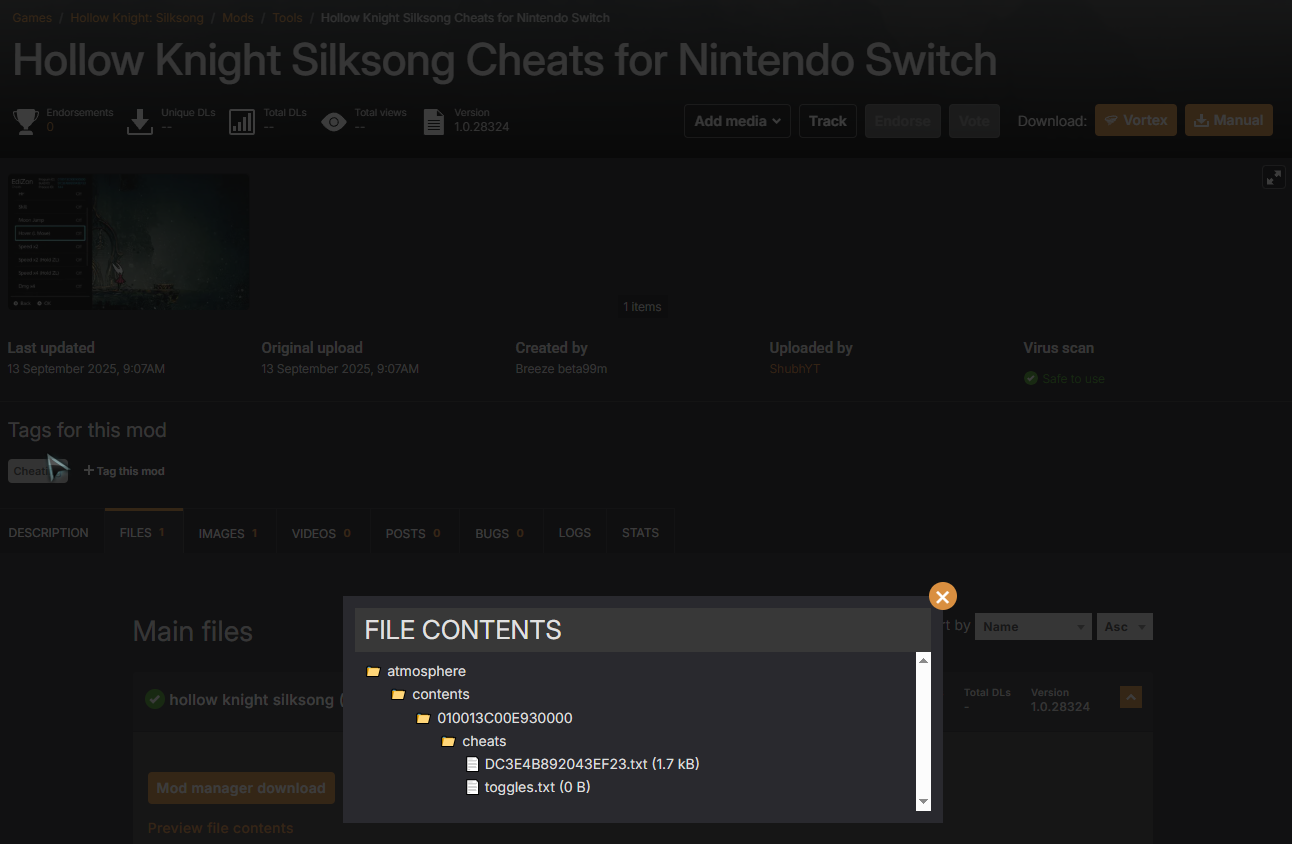
Task: Select the toggles.txt file icon
Action: pos(473,787)
